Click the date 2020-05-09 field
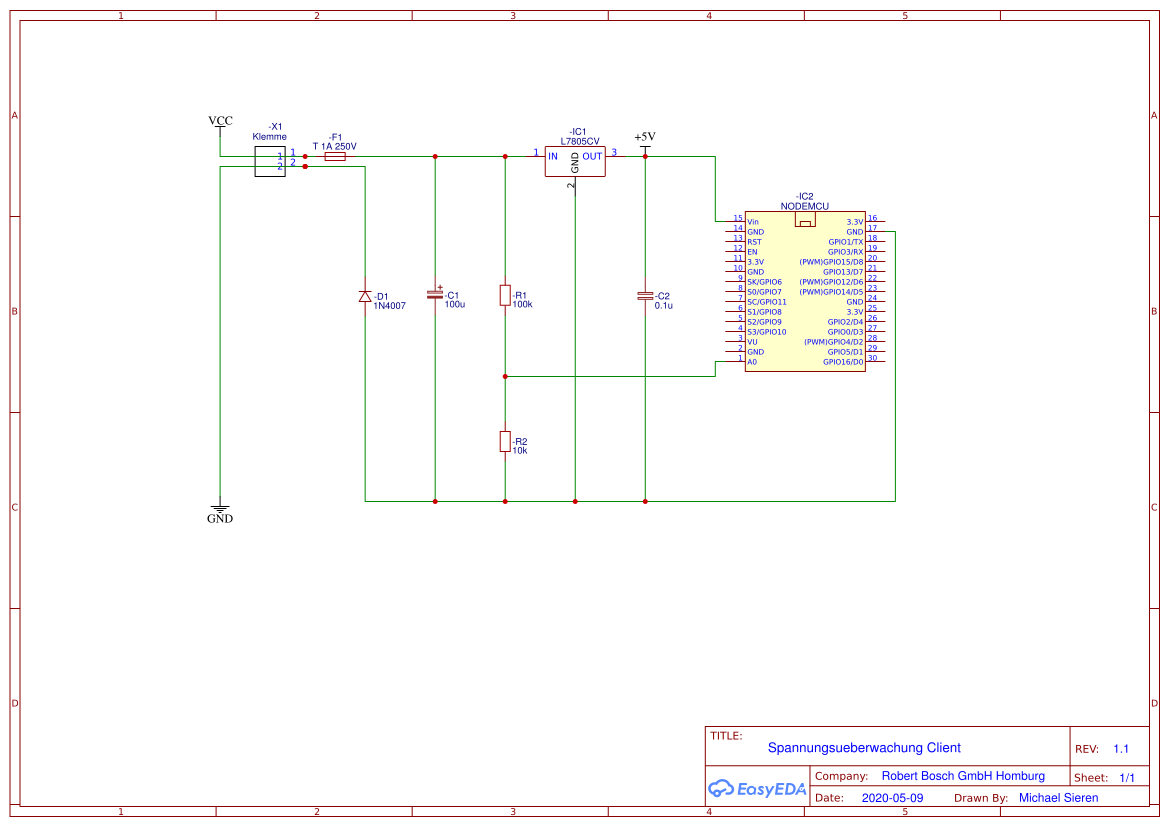The image size is (1171, 827). pyautogui.click(x=893, y=797)
